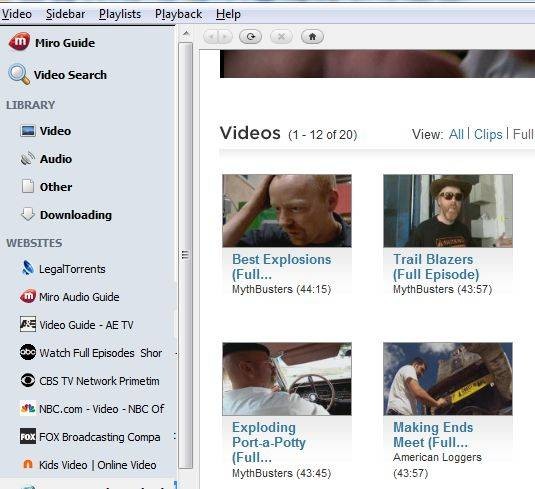Click the Best Explosions video thumbnail
Image resolution: width=535 pixels, height=489 pixels.
[x=287, y=211]
